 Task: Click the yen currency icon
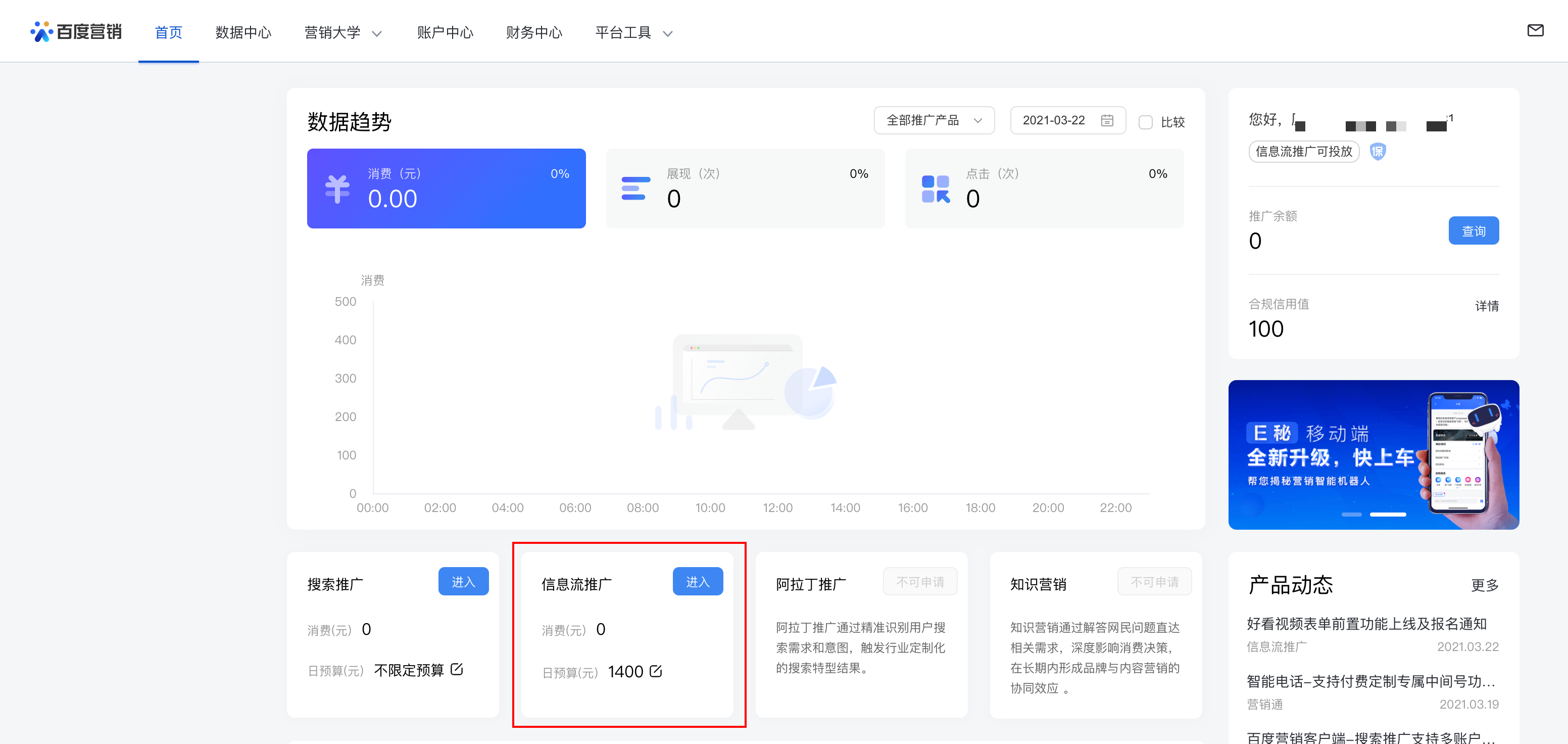pyautogui.click(x=337, y=189)
